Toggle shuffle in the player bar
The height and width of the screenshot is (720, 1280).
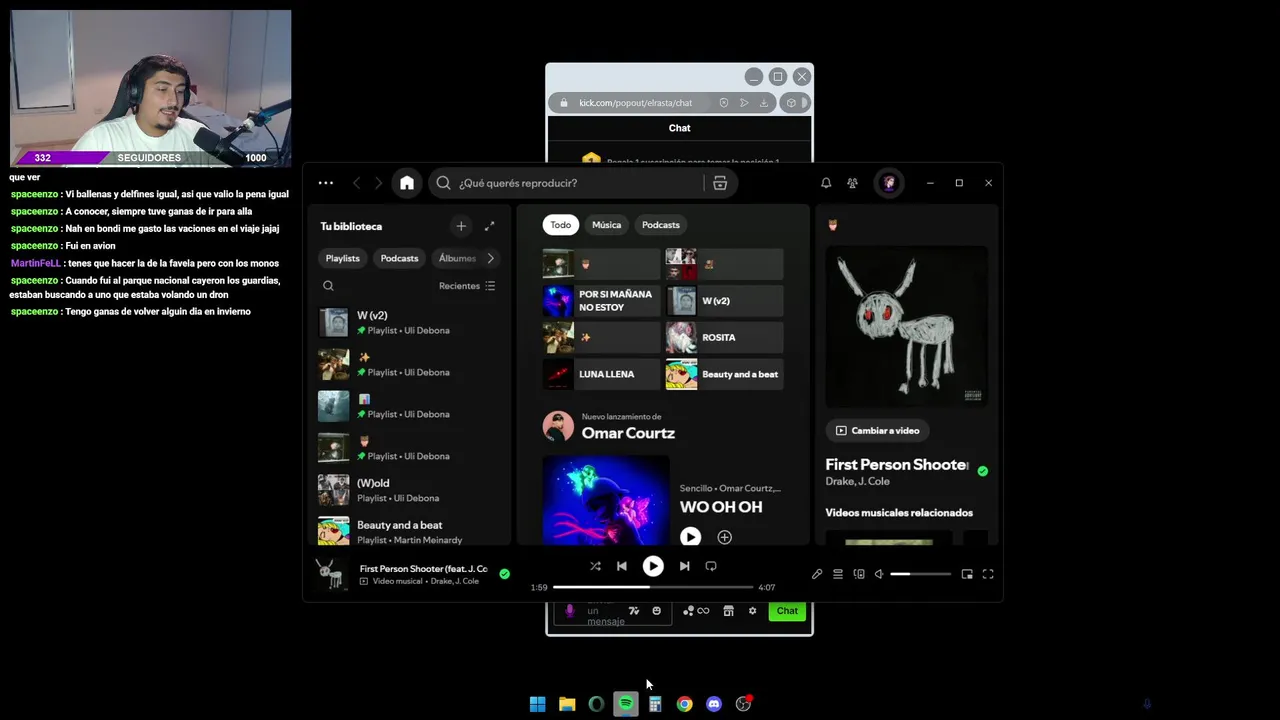[595, 566]
